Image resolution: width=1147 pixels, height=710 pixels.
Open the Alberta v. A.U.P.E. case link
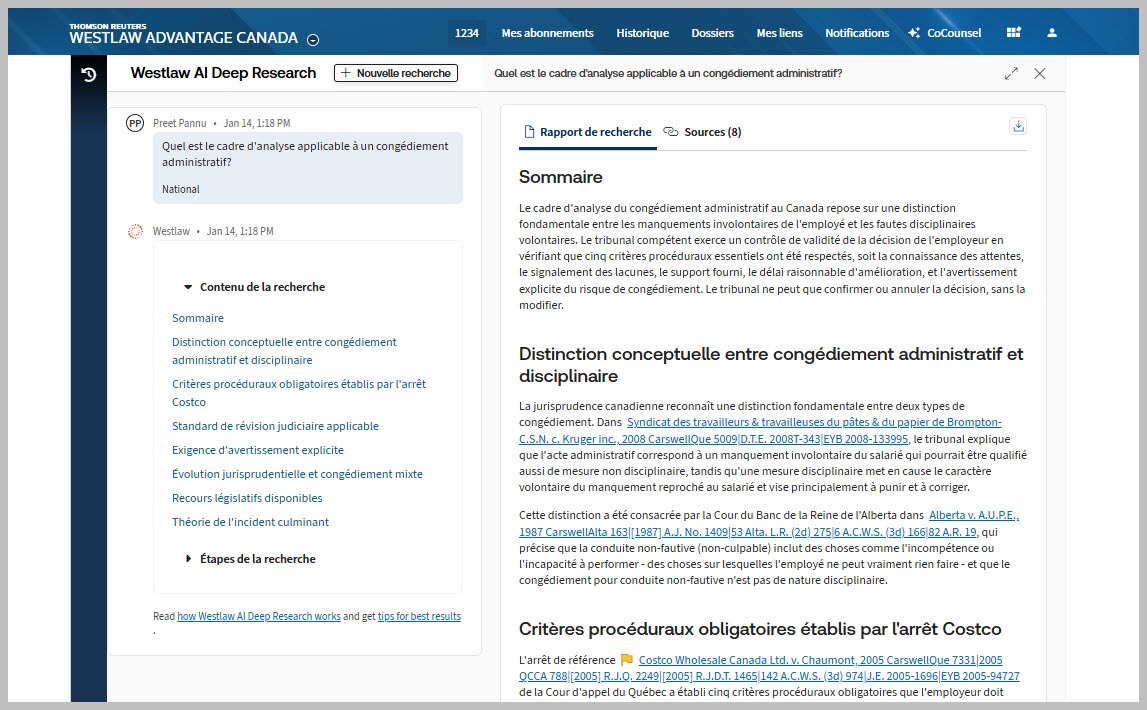click(973, 516)
